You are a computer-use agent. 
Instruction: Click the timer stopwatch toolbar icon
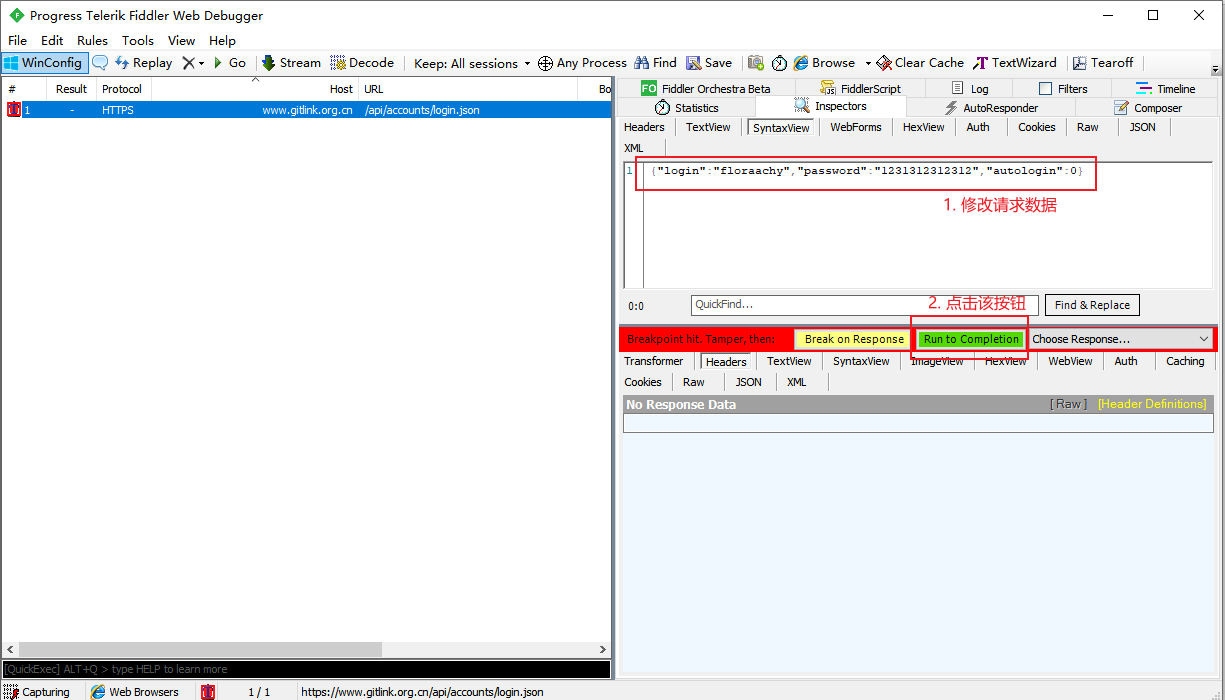pos(780,62)
